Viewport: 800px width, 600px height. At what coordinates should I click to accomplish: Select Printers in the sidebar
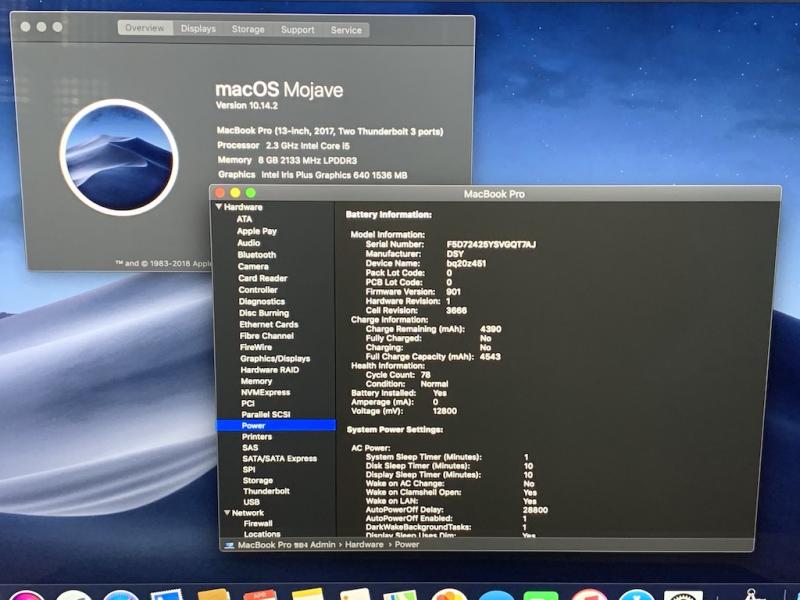[257, 437]
